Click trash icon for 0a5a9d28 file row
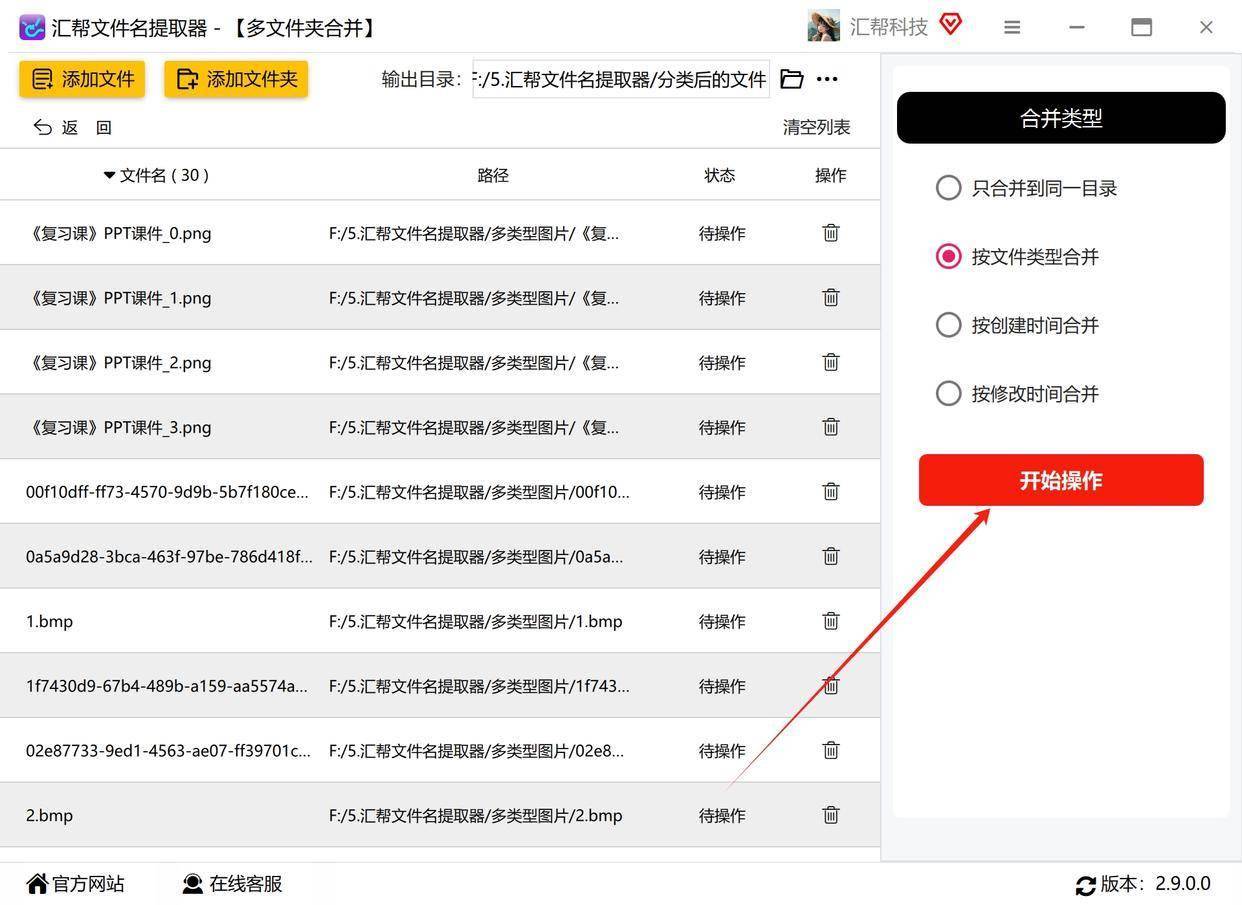The image size is (1242, 905). coord(831,556)
